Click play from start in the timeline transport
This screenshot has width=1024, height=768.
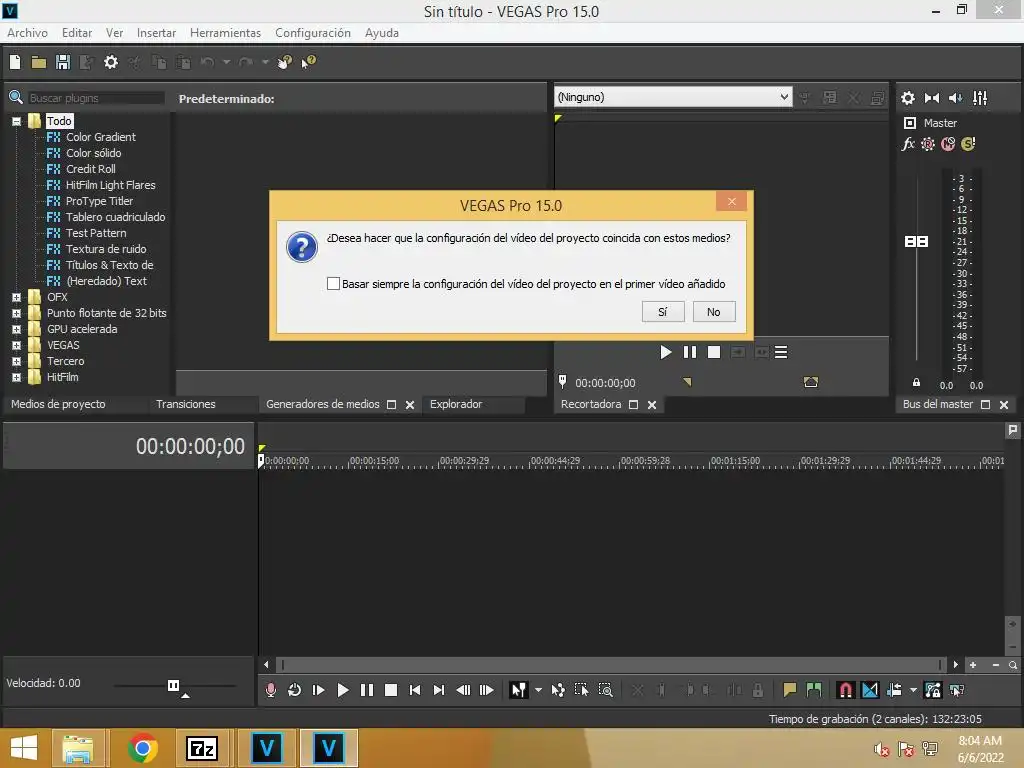click(319, 690)
